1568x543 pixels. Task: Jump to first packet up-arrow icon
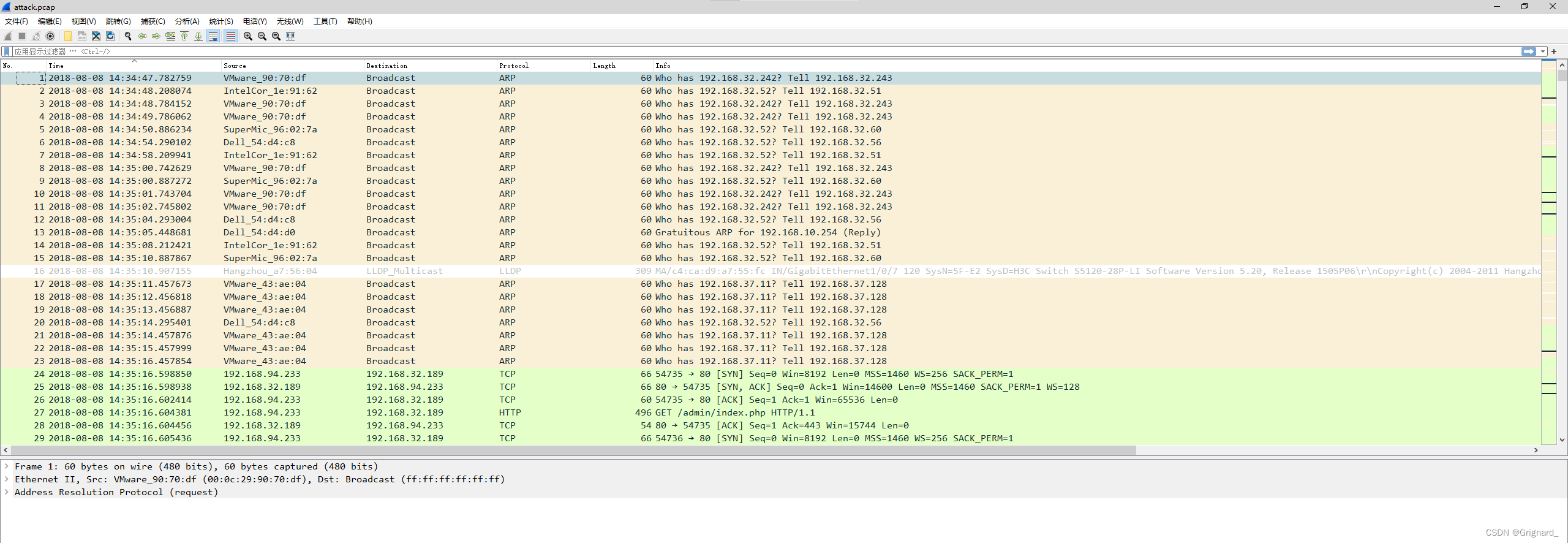pyautogui.click(x=184, y=36)
